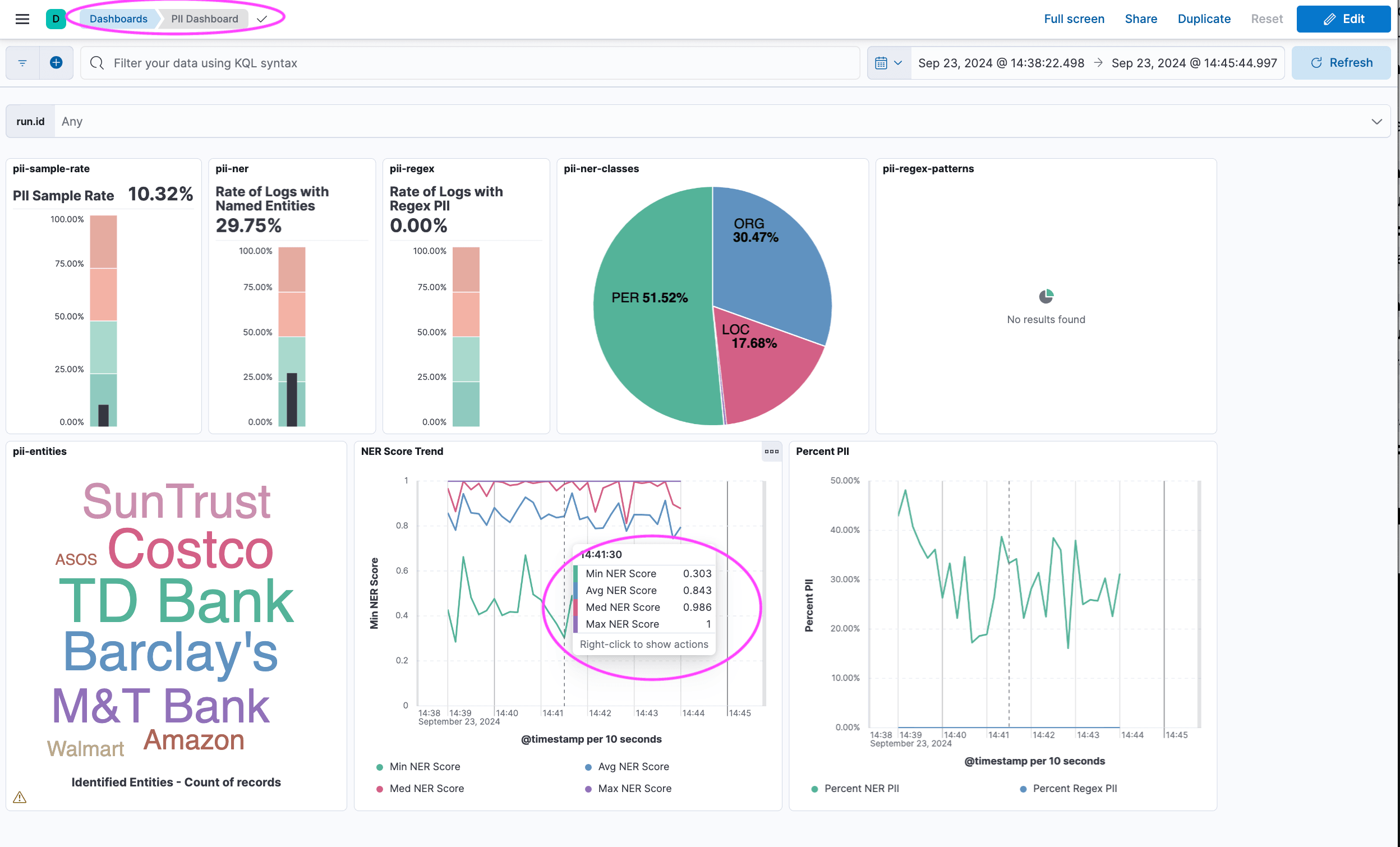Click inside the KQL query input field
This screenshot has width=1400, height=847.
coord(398,63)
